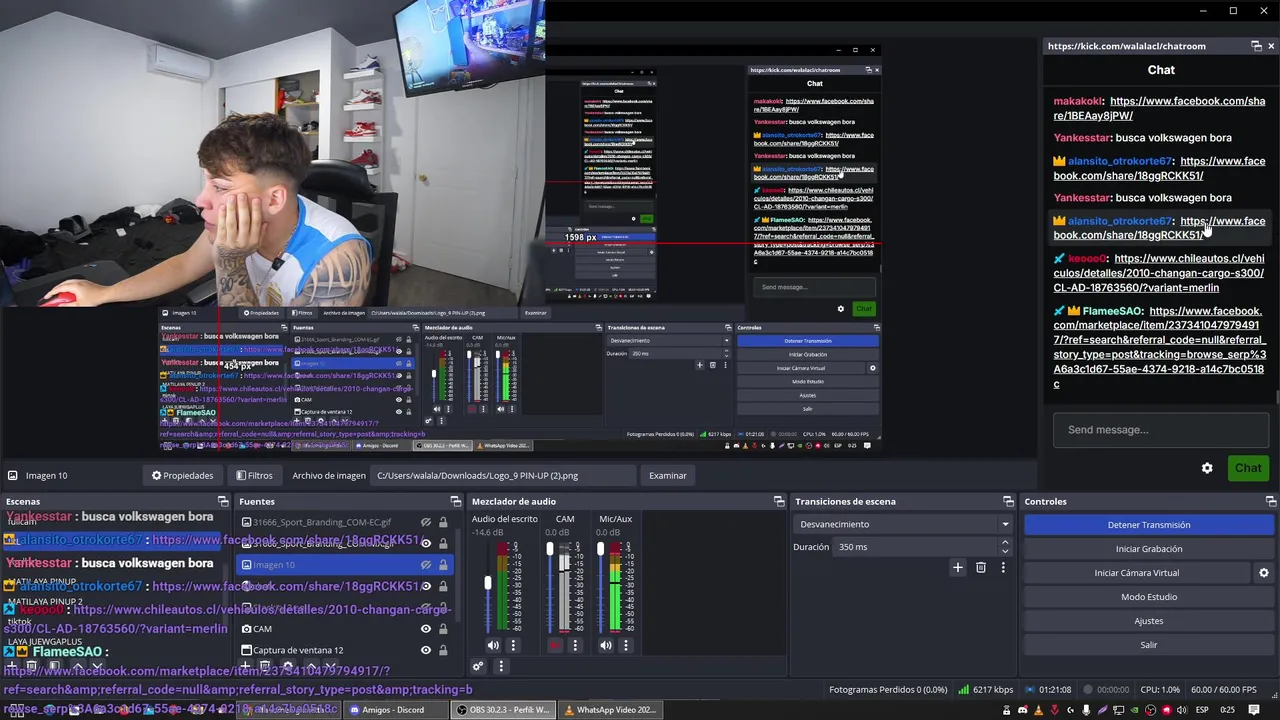Enable Modo Estudio
Screen dimensions: 1280x720
[1149, 597]
